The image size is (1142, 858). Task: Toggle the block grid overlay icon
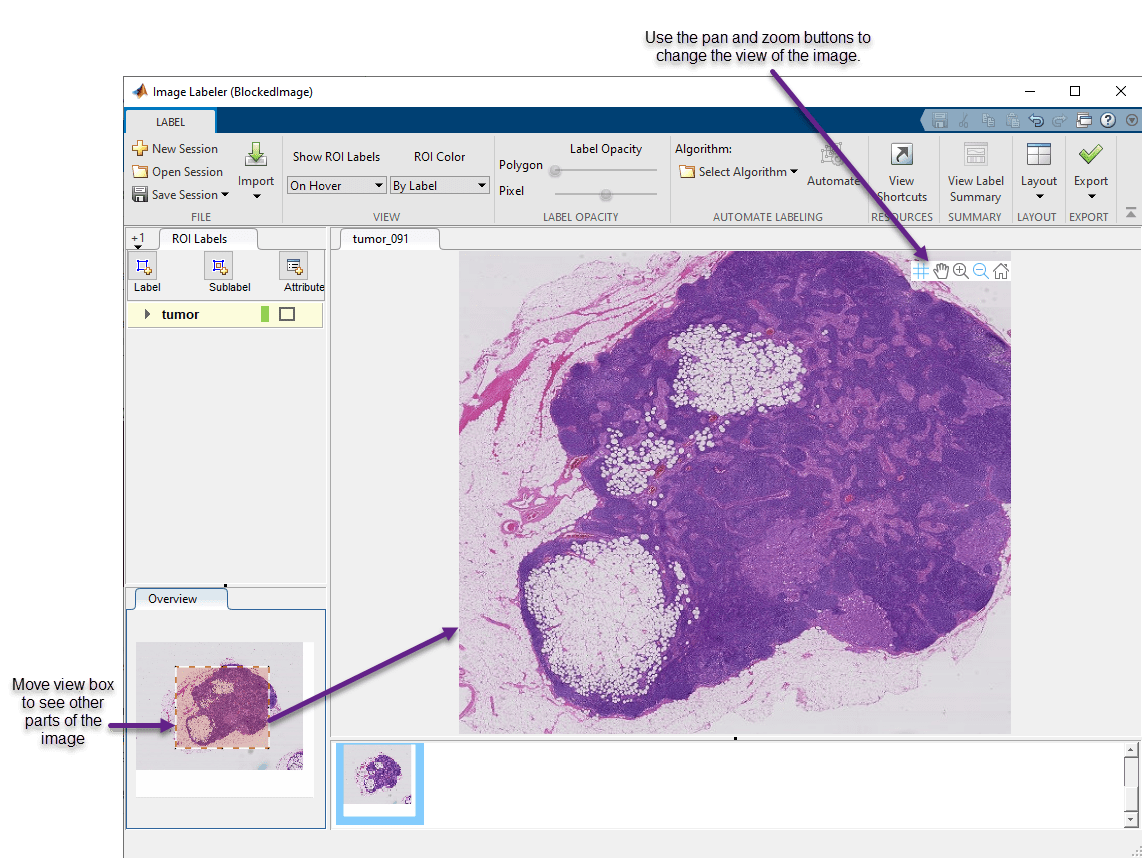tap(919, 270)
